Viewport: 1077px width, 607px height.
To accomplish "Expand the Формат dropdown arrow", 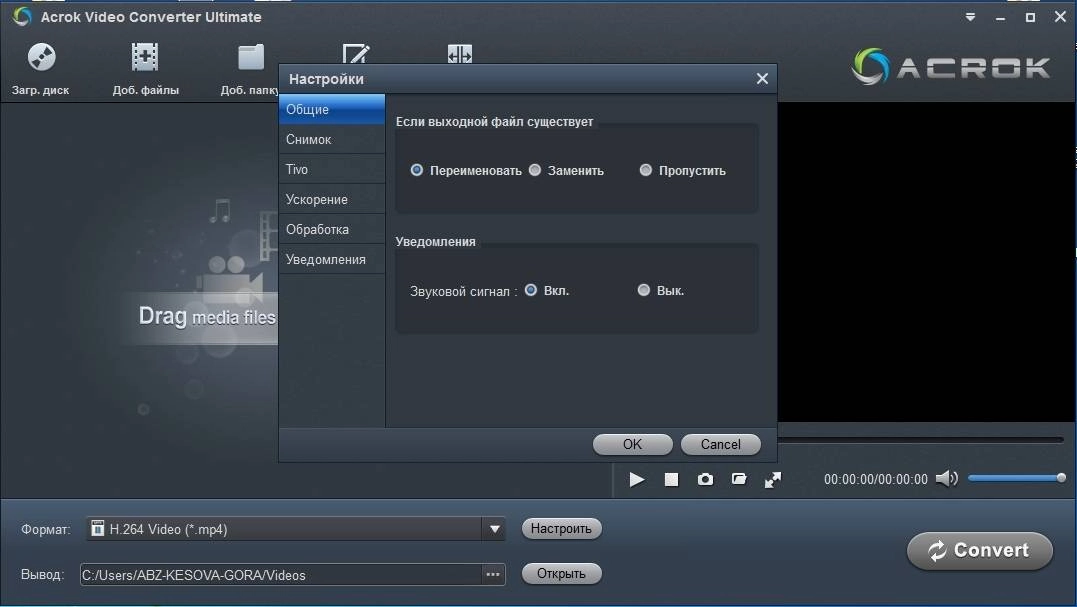I will click(x=495, y=529).
